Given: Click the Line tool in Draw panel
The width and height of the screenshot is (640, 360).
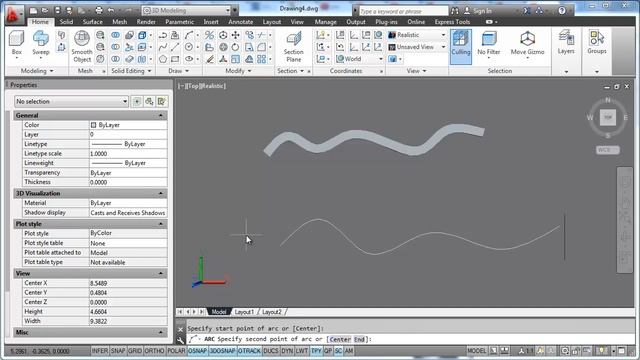Looking at the screenshot, I should 175,47.
